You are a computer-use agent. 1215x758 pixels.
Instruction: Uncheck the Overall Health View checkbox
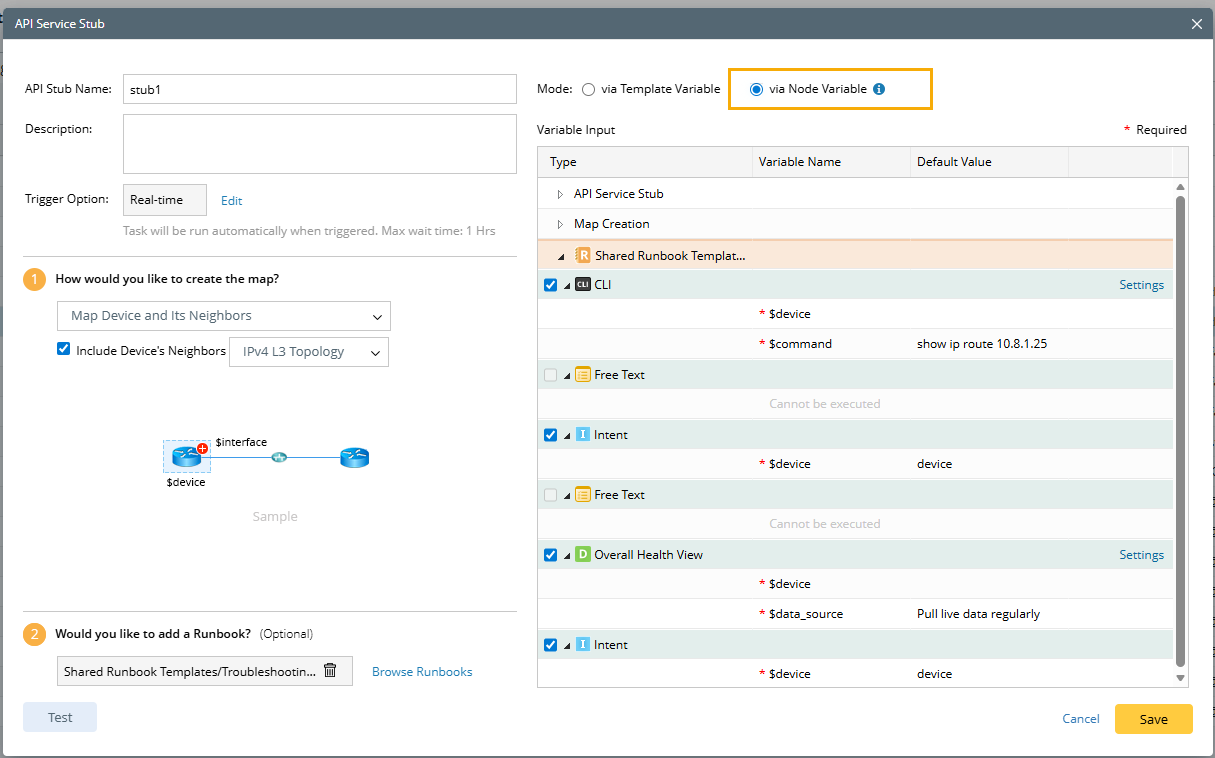tap(550, 555)
